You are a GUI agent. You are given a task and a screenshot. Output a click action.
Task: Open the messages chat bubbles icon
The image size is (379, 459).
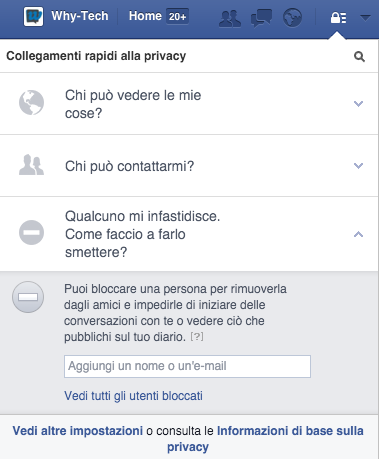point(261,18)
